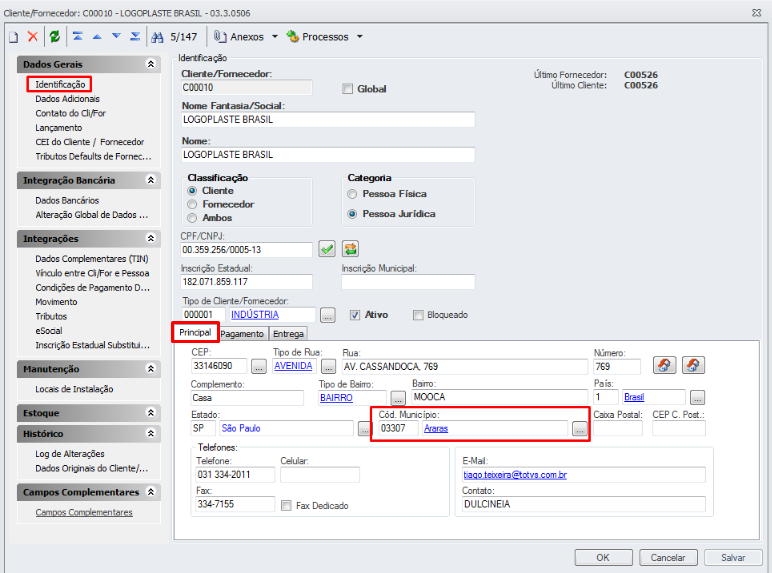
Task: Go to previous record arrow
Action: click(x=97, y=36)
